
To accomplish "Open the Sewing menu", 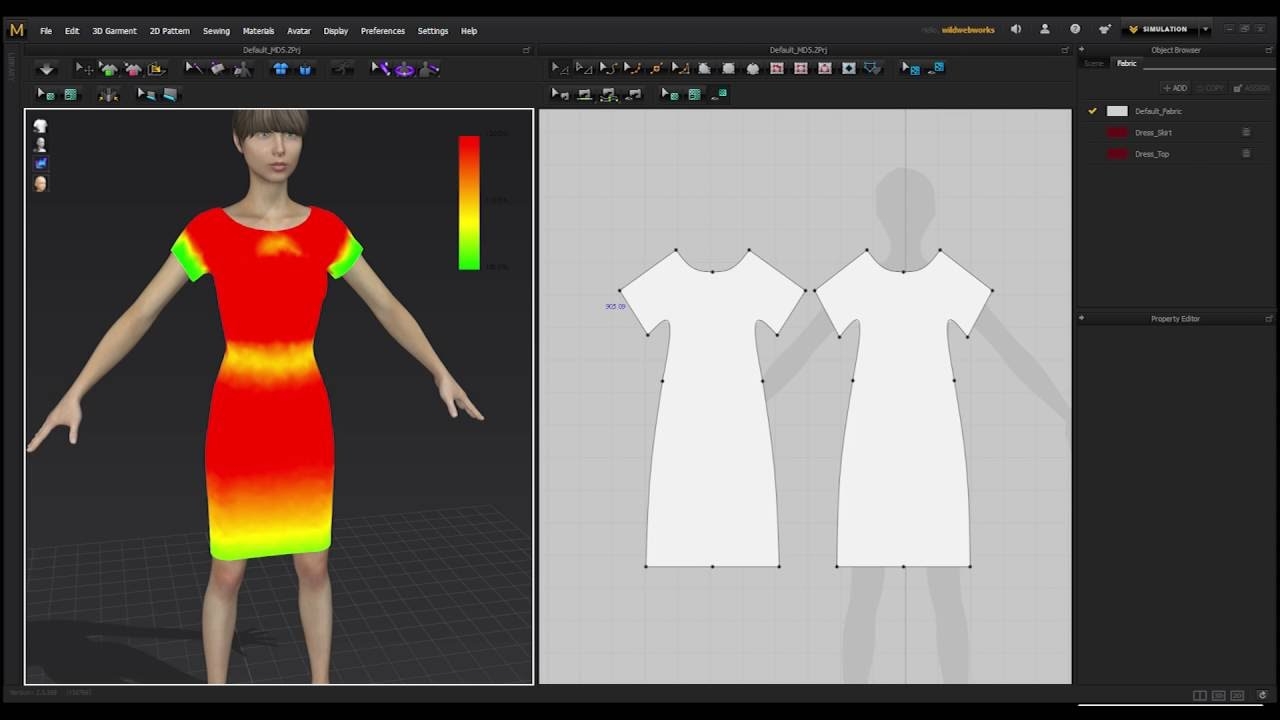I will click(x=216, y=31).
